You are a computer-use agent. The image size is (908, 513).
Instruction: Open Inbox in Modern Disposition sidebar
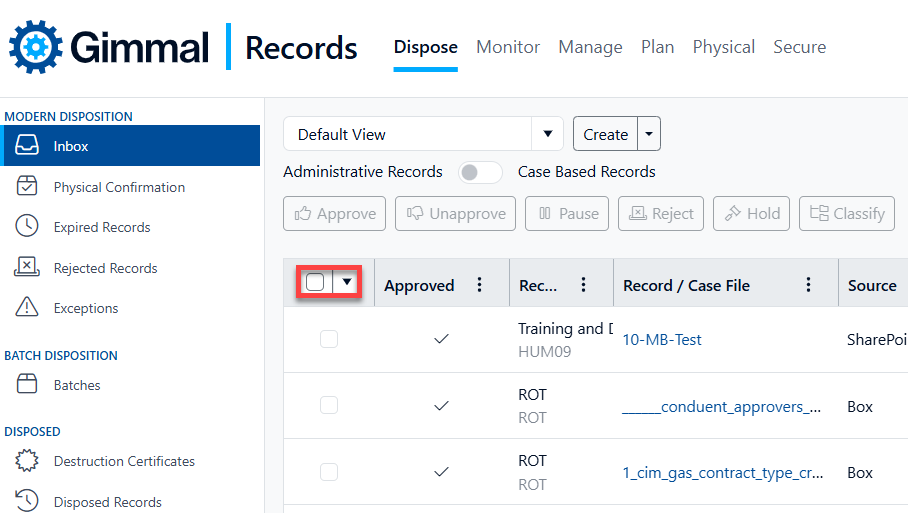[x=70, y=146]
